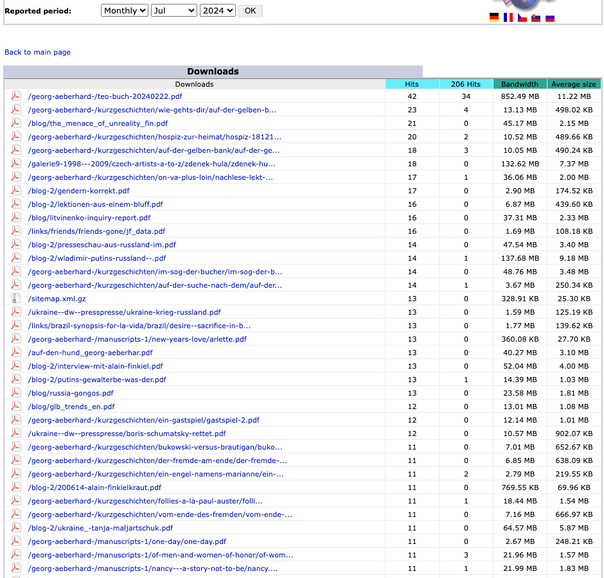Click PDF icon for gendern-korrekt.pdf
The image size is (604, 578).
coord(16,190)
